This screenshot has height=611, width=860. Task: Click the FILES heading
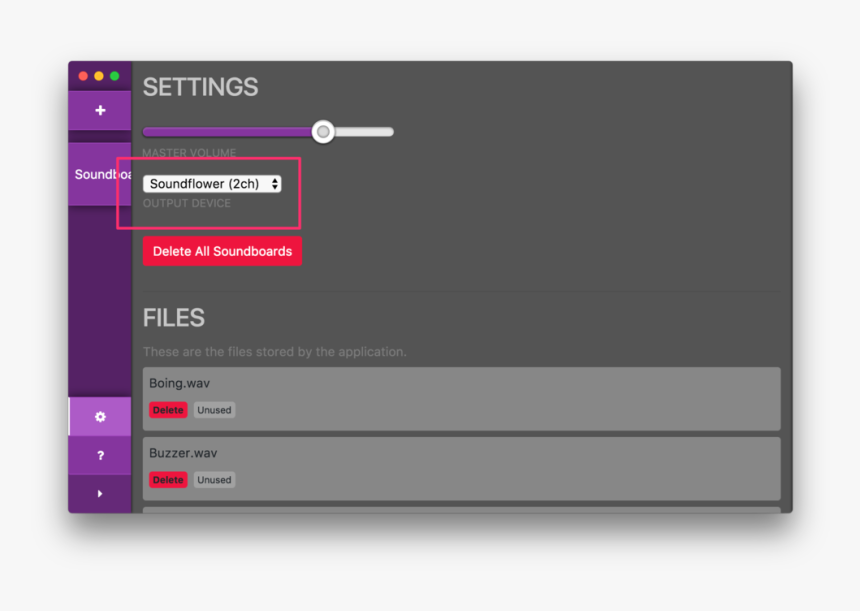pyautogui.click(x=174, y=318)
